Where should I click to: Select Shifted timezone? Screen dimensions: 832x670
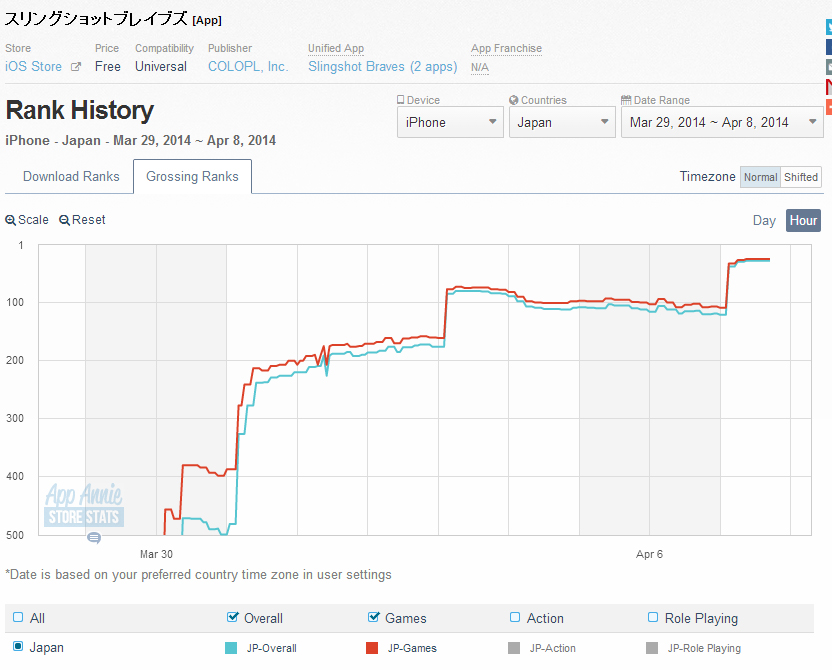801,177
